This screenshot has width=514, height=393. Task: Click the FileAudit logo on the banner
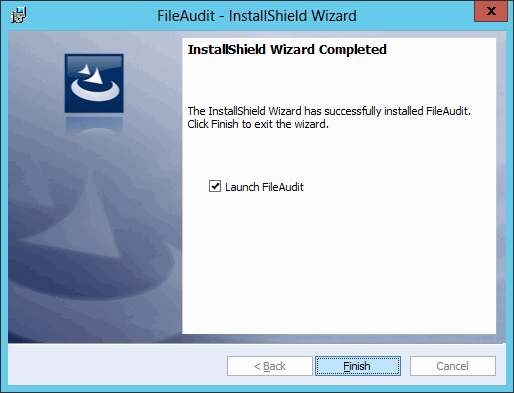tap(94, 83)
